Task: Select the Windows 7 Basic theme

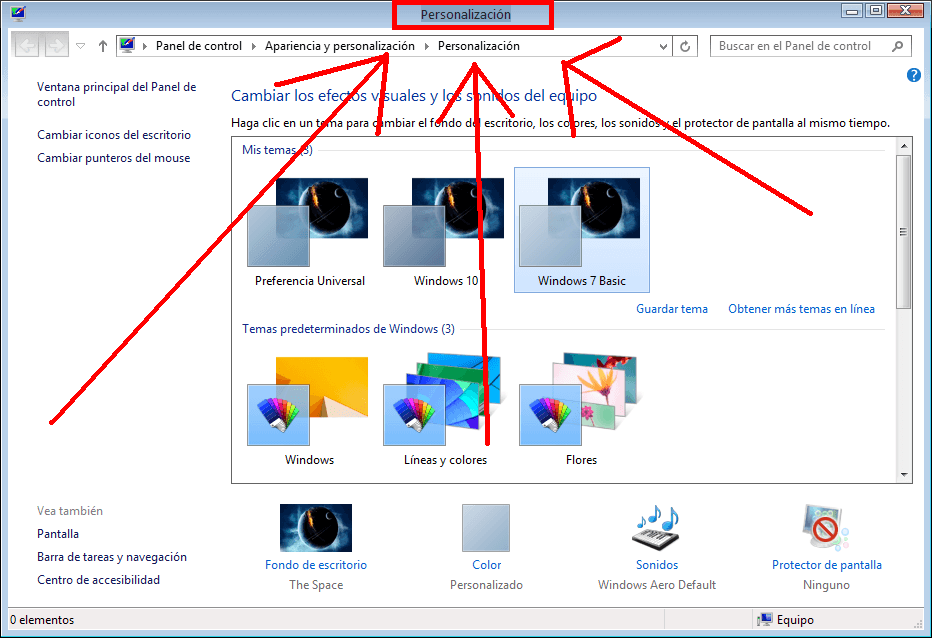Action: 581,230
